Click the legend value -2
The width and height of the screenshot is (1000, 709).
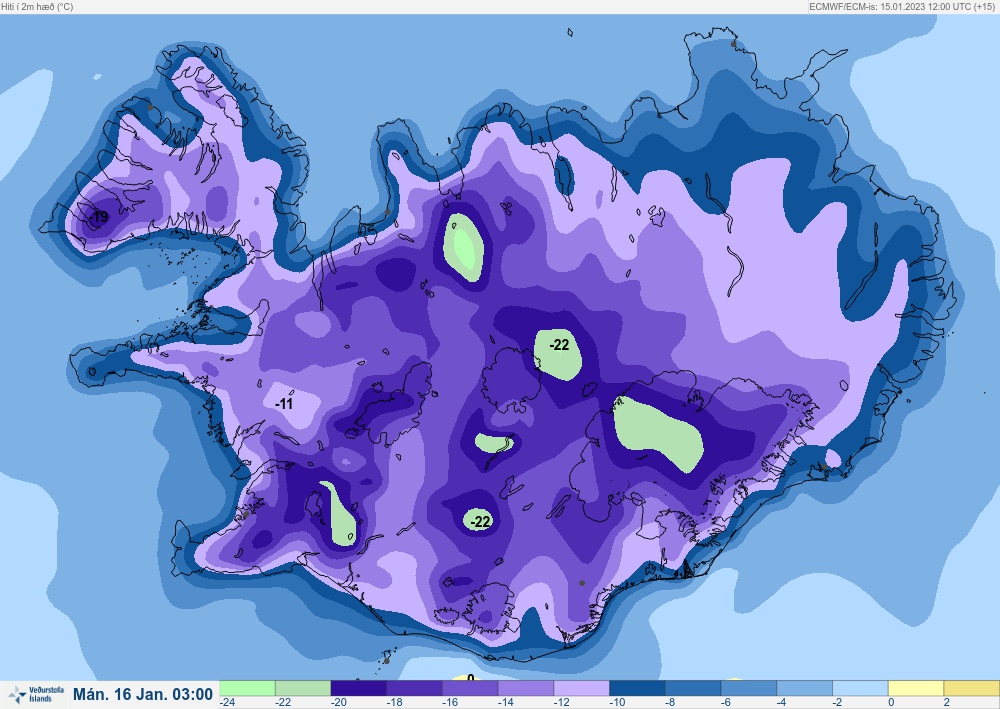[x=837, y=702]
